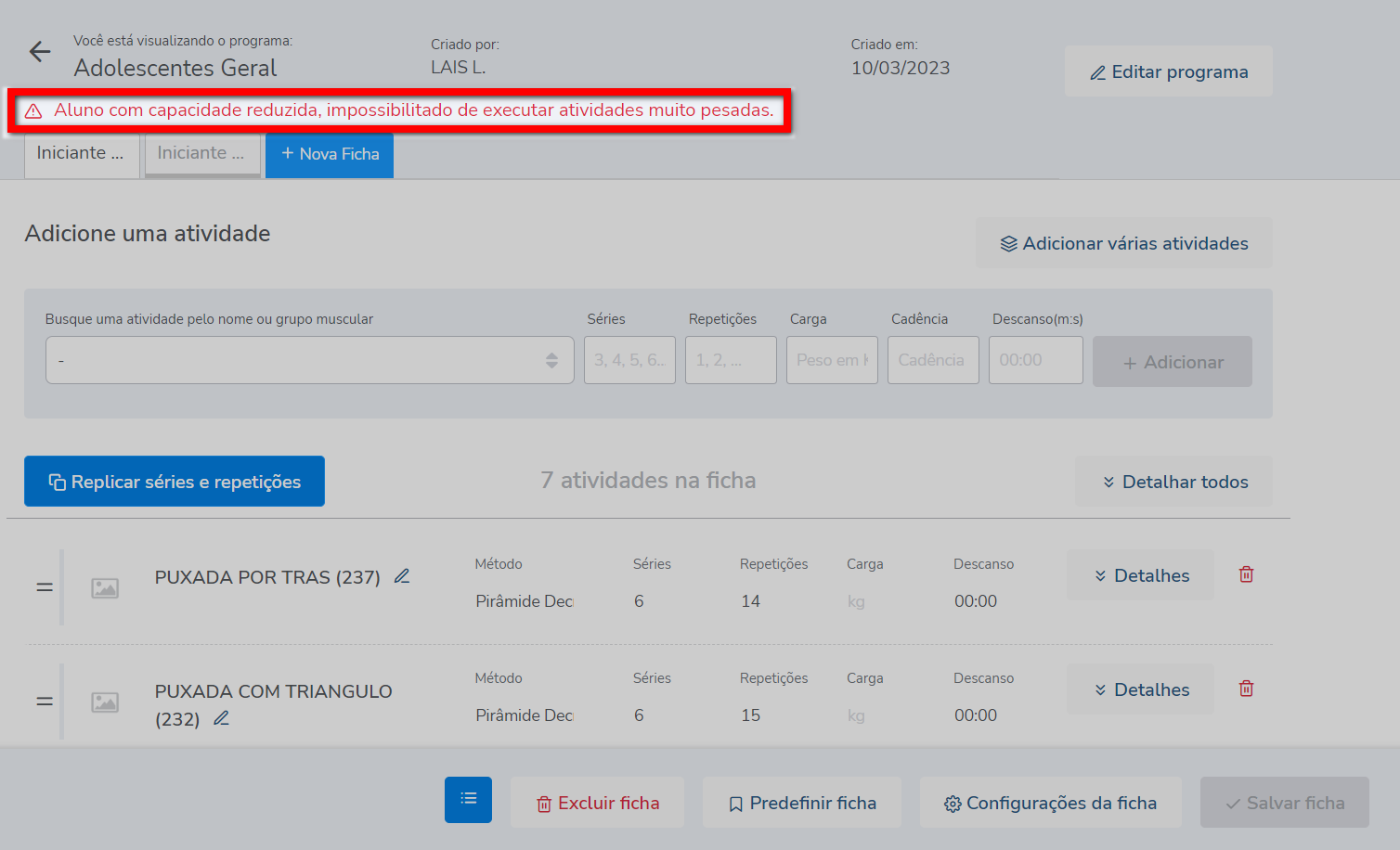The width and height of the screenshot is (1400, 850).
Task: Click the blue list view icon button
Action: pyautogui.click(x=468, y=800)
